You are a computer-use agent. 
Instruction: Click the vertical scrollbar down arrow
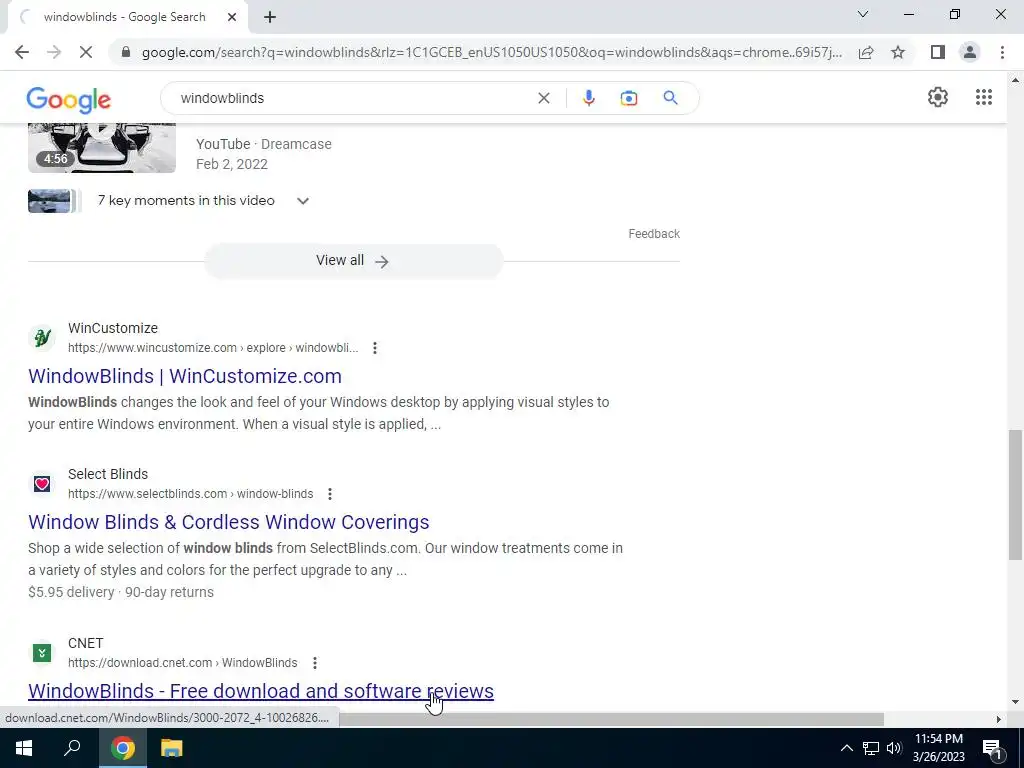[1015, 702]
